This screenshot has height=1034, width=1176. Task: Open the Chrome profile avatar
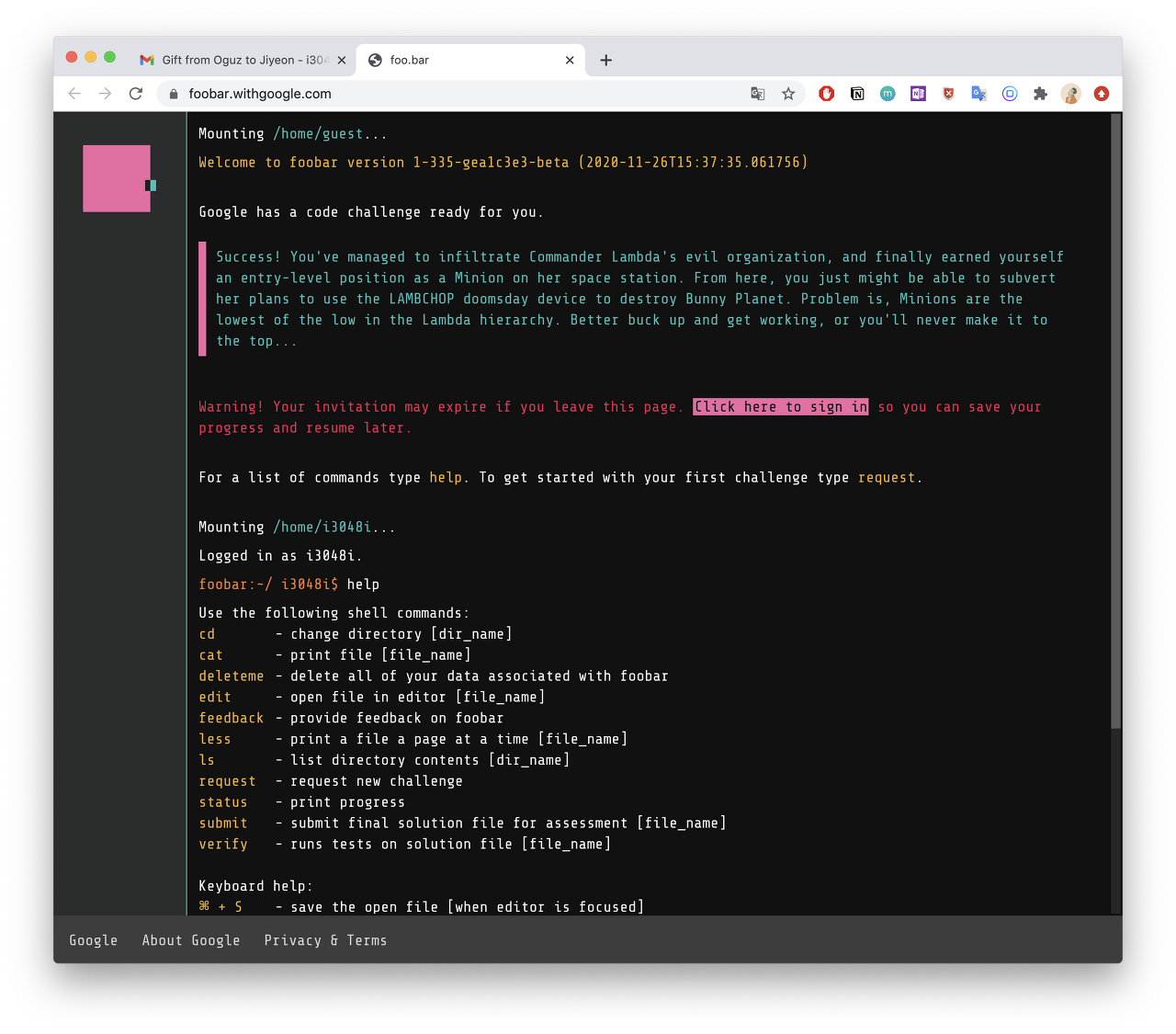1071,94
